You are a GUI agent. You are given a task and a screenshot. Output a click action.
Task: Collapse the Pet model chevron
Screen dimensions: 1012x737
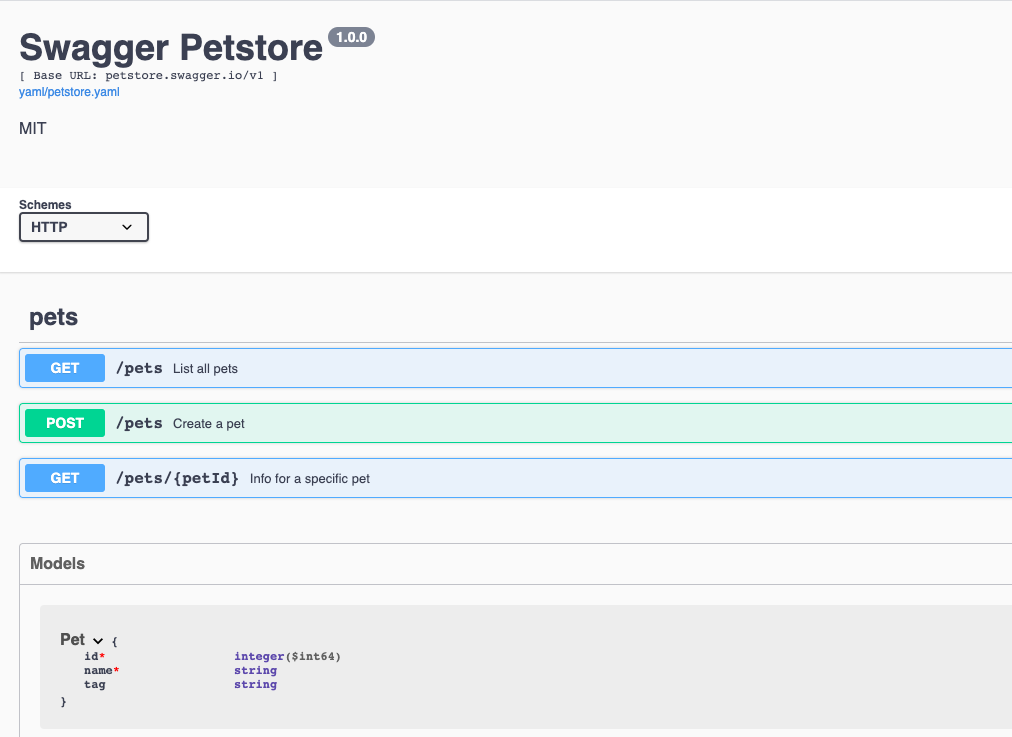click(x=98, y=641)
